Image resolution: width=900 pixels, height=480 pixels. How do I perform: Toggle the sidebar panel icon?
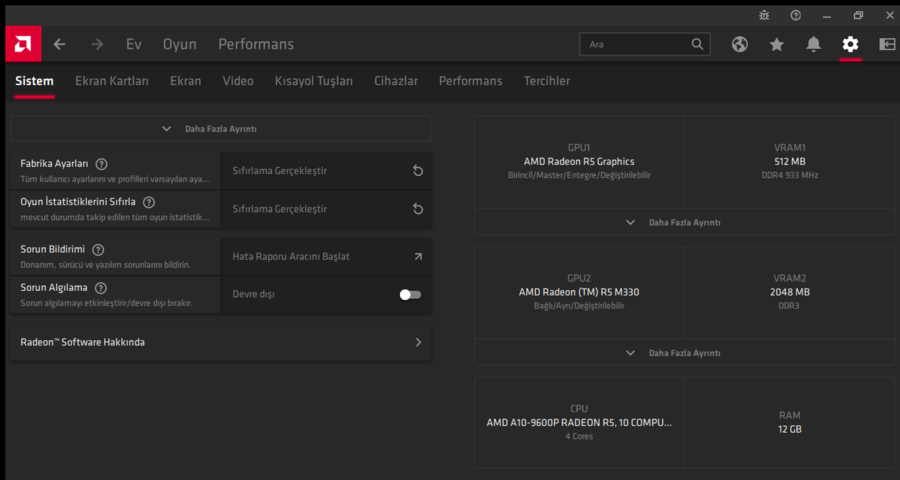point(887,44)
